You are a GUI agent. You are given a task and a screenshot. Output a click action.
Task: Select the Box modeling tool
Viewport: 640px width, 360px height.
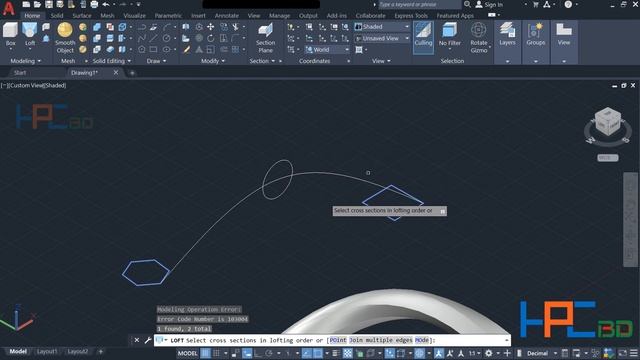(x=10, y=35)
